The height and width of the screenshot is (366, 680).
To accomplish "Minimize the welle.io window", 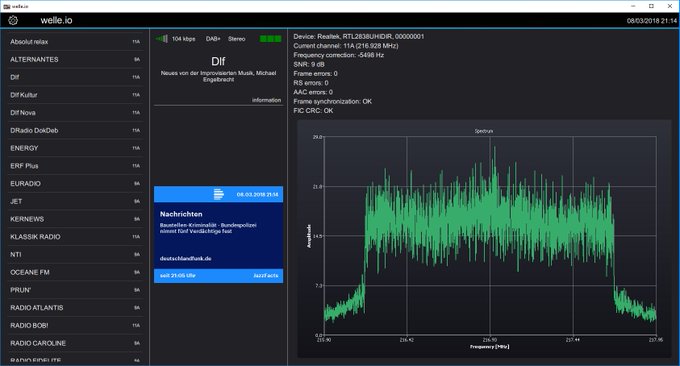I will pos(633,6).
